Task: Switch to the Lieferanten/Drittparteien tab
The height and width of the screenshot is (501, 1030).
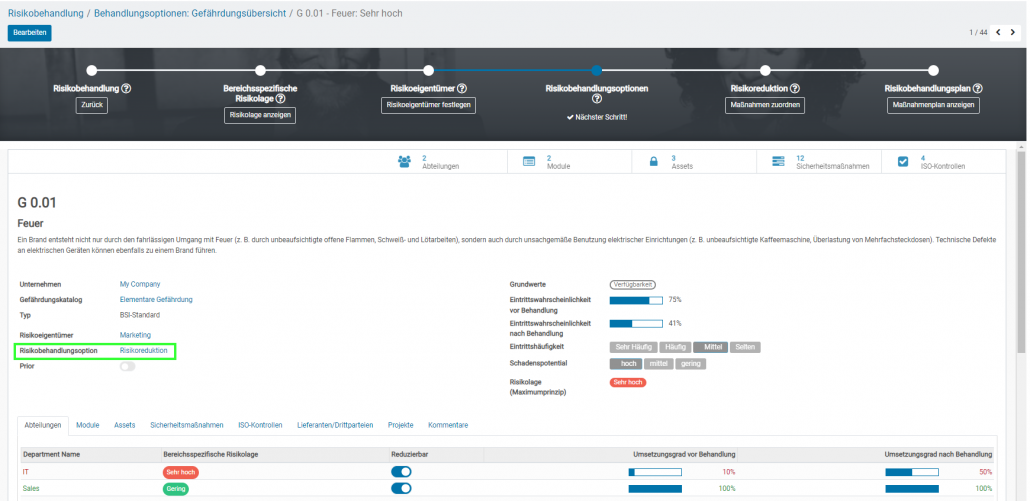Action: tap(337, 425)
